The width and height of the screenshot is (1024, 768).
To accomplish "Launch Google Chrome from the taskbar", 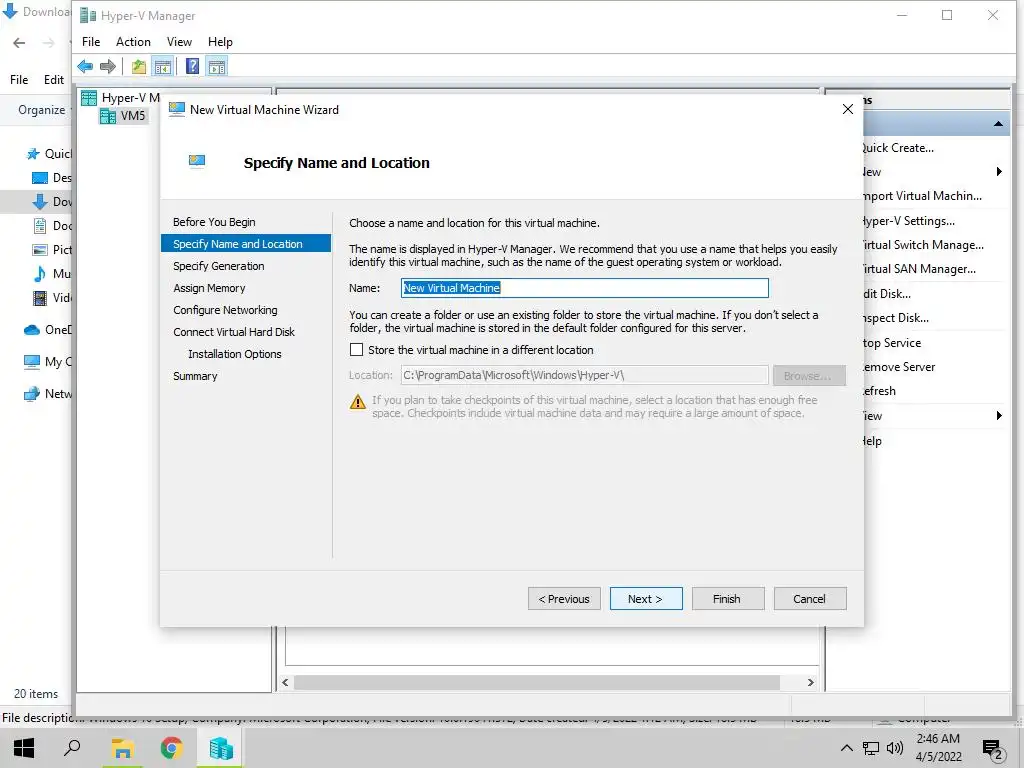I will pos(172,748).
